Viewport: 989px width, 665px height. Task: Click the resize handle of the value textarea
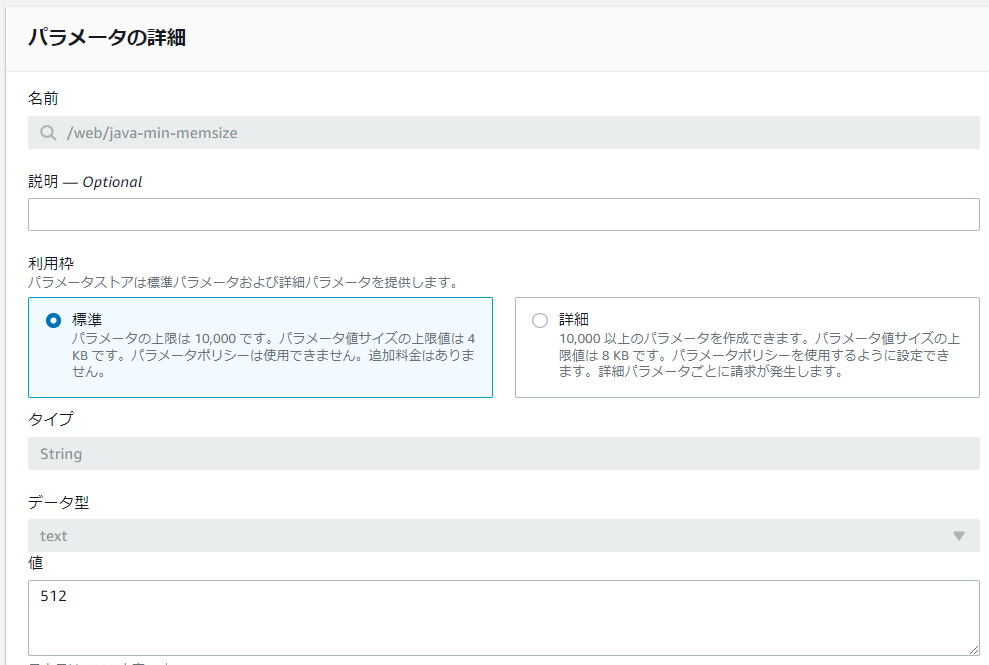point(973,649)
